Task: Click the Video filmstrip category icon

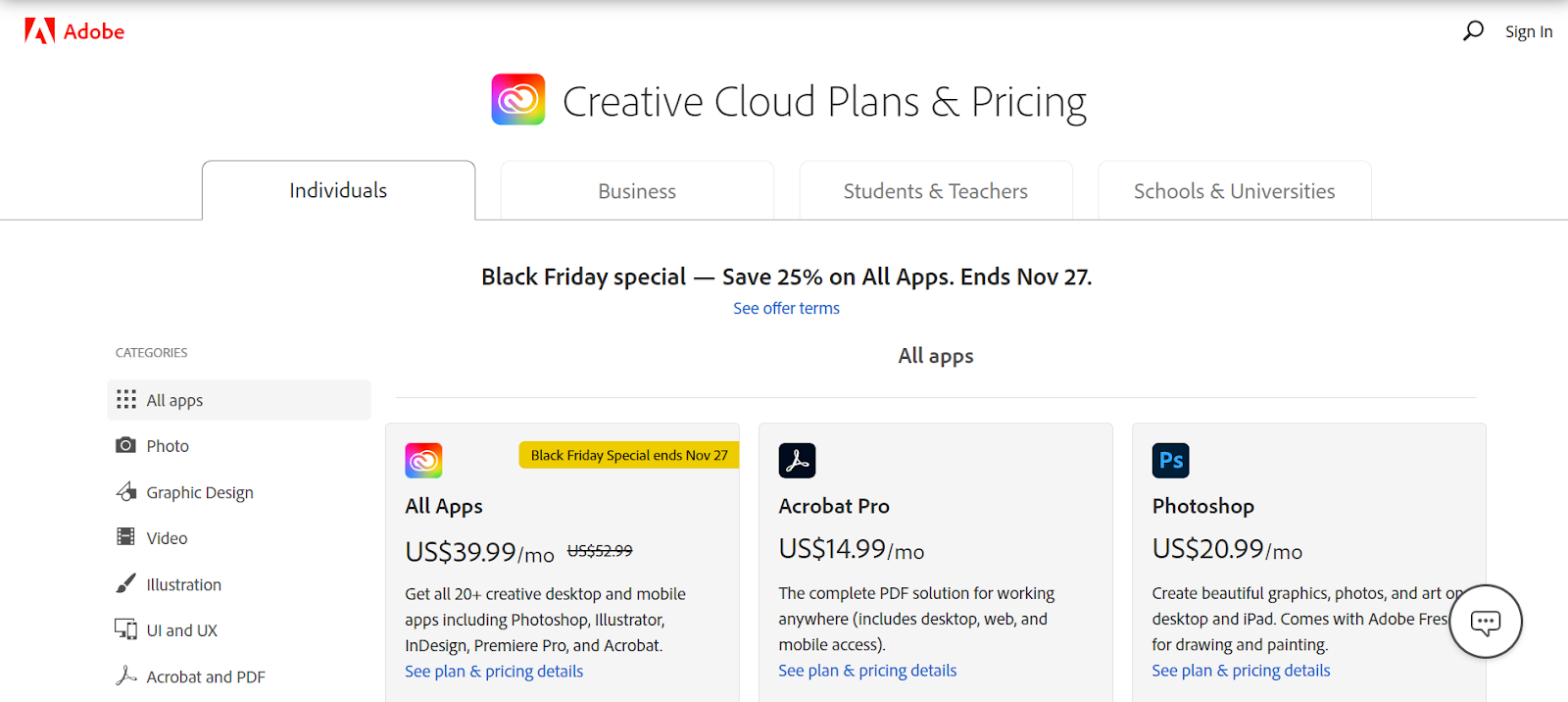Action: [x=126, y=537]
